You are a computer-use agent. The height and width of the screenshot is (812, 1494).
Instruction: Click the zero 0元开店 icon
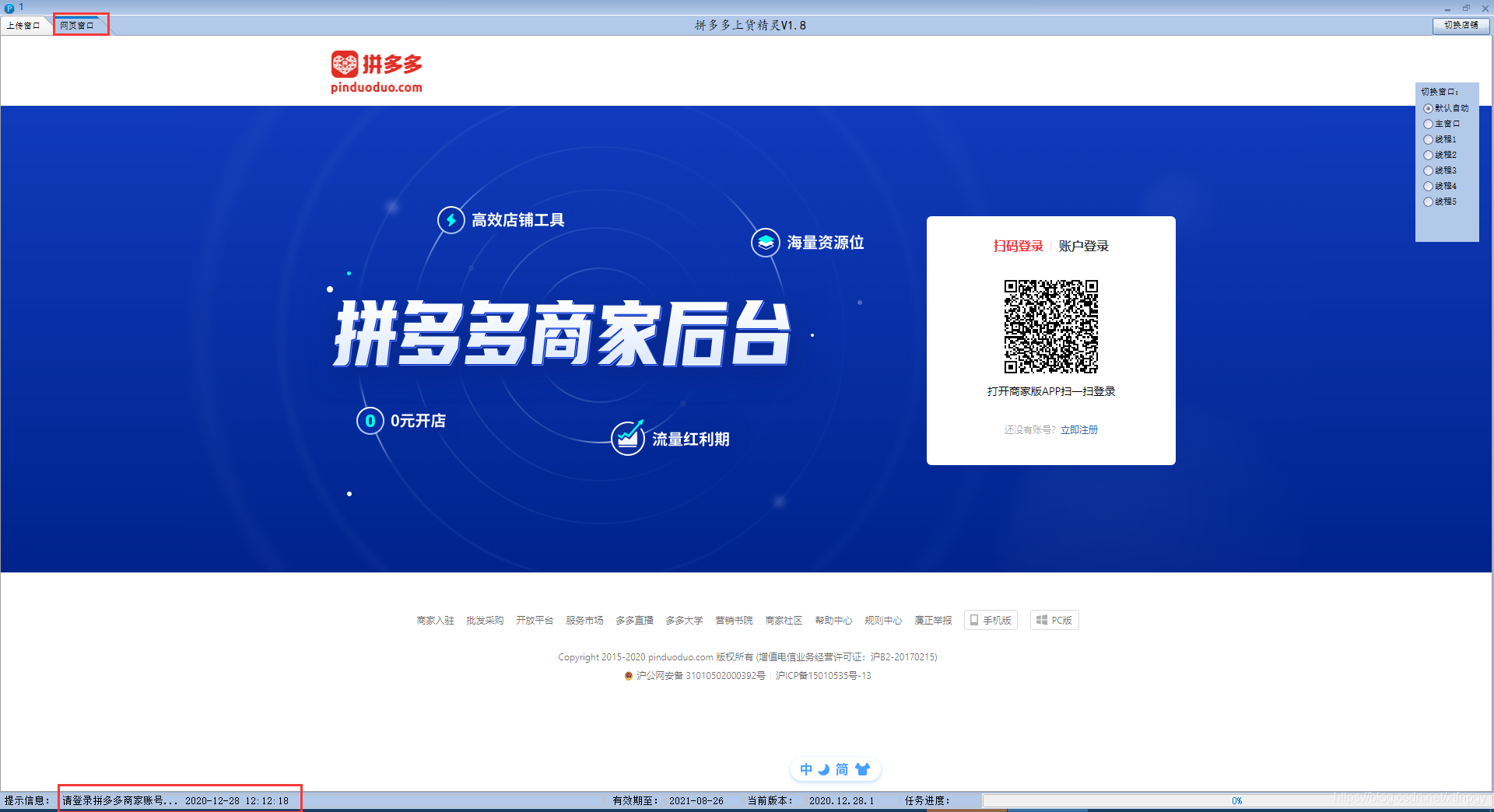370,421
